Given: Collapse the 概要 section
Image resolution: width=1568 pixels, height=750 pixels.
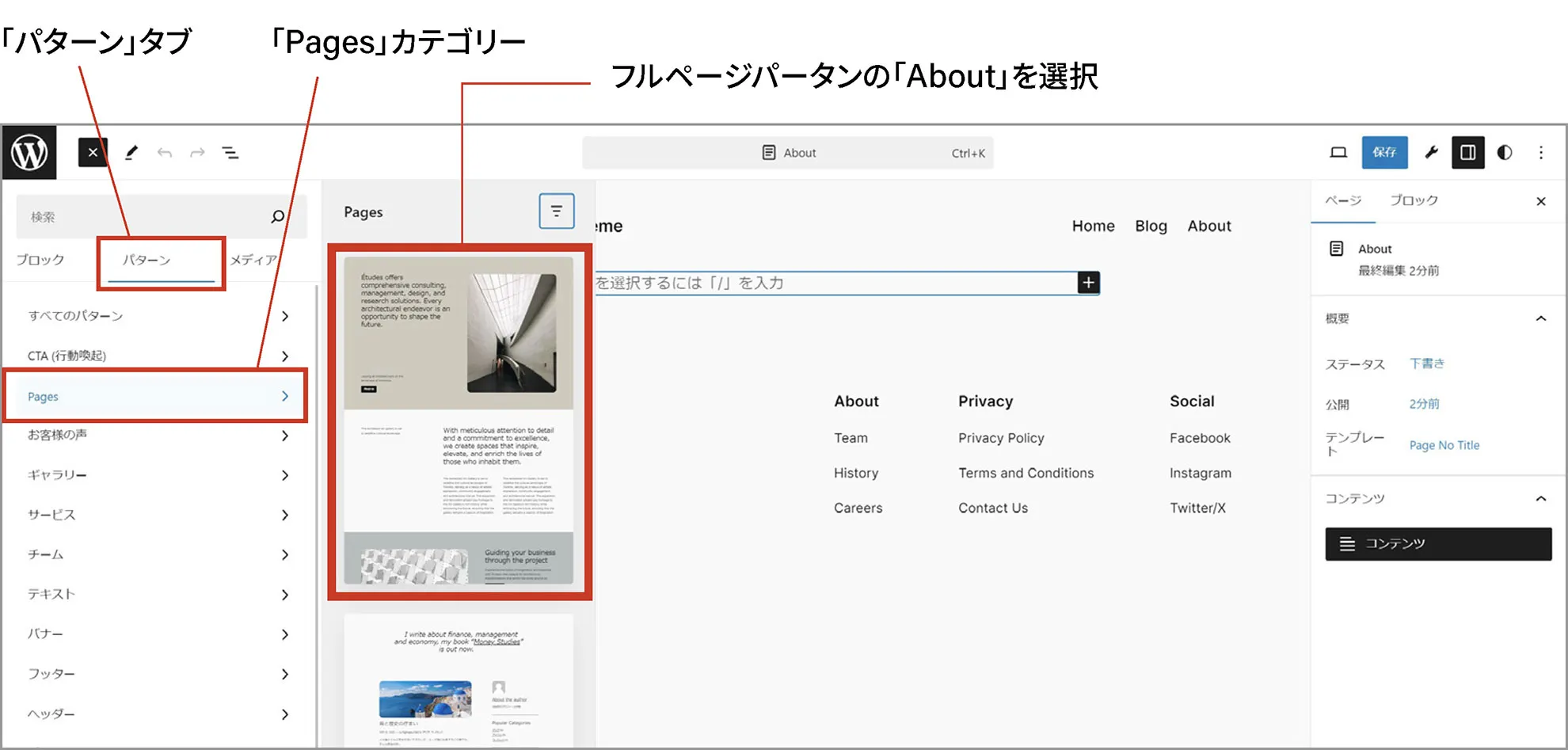Looking at the screenshot, I should click(x=1541, y=318).
